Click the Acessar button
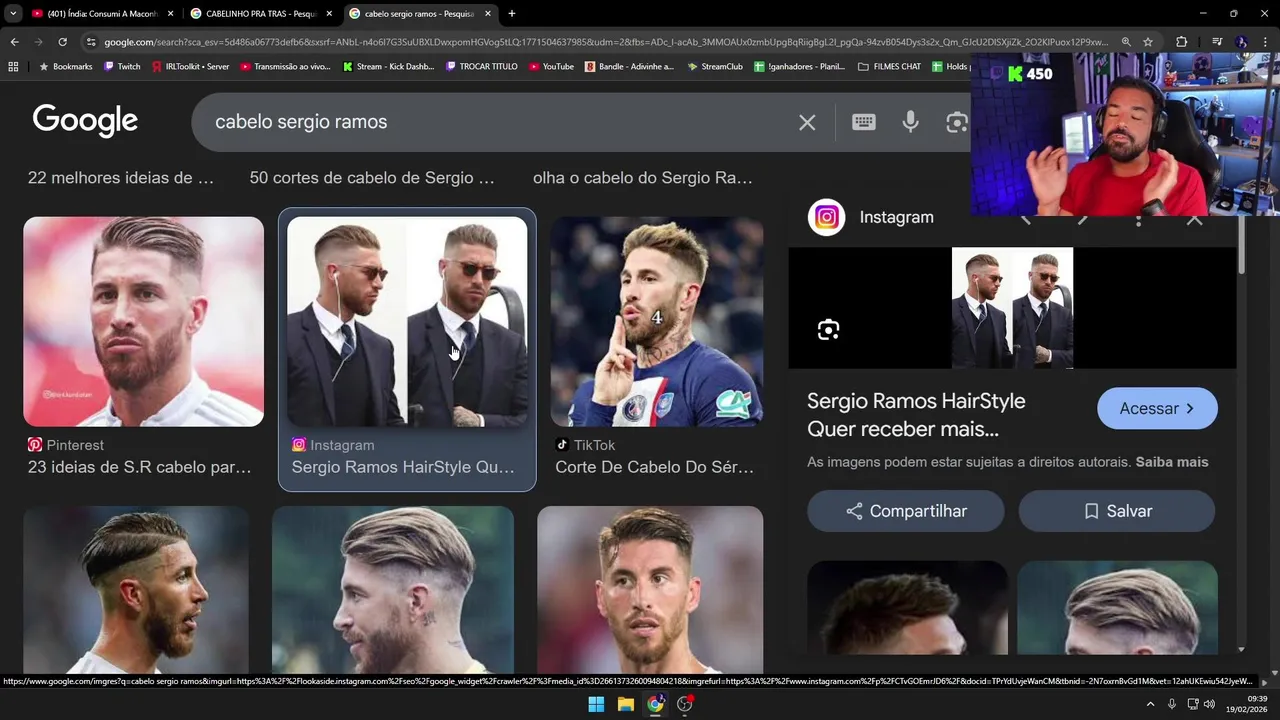Screen dimensions: 1280x720 pos(1157,408)
